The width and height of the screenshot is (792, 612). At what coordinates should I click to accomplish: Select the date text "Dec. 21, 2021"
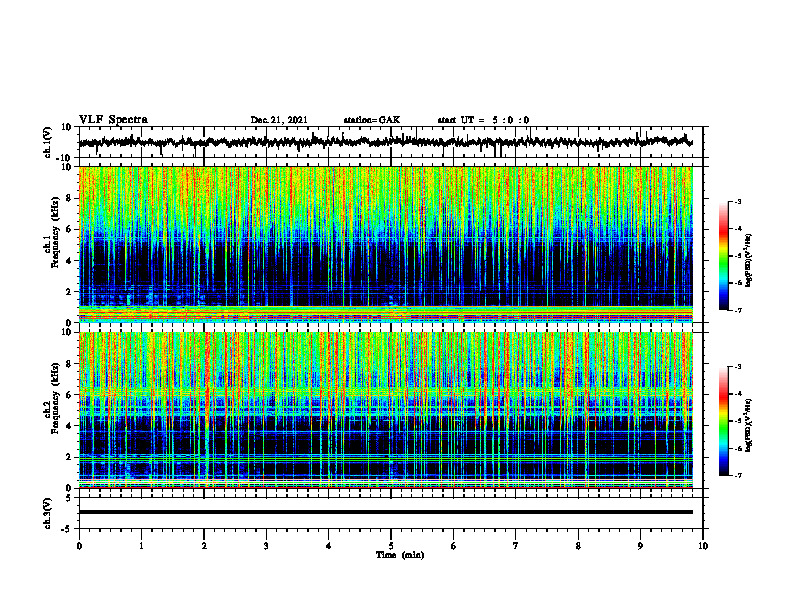pos(279,120)
